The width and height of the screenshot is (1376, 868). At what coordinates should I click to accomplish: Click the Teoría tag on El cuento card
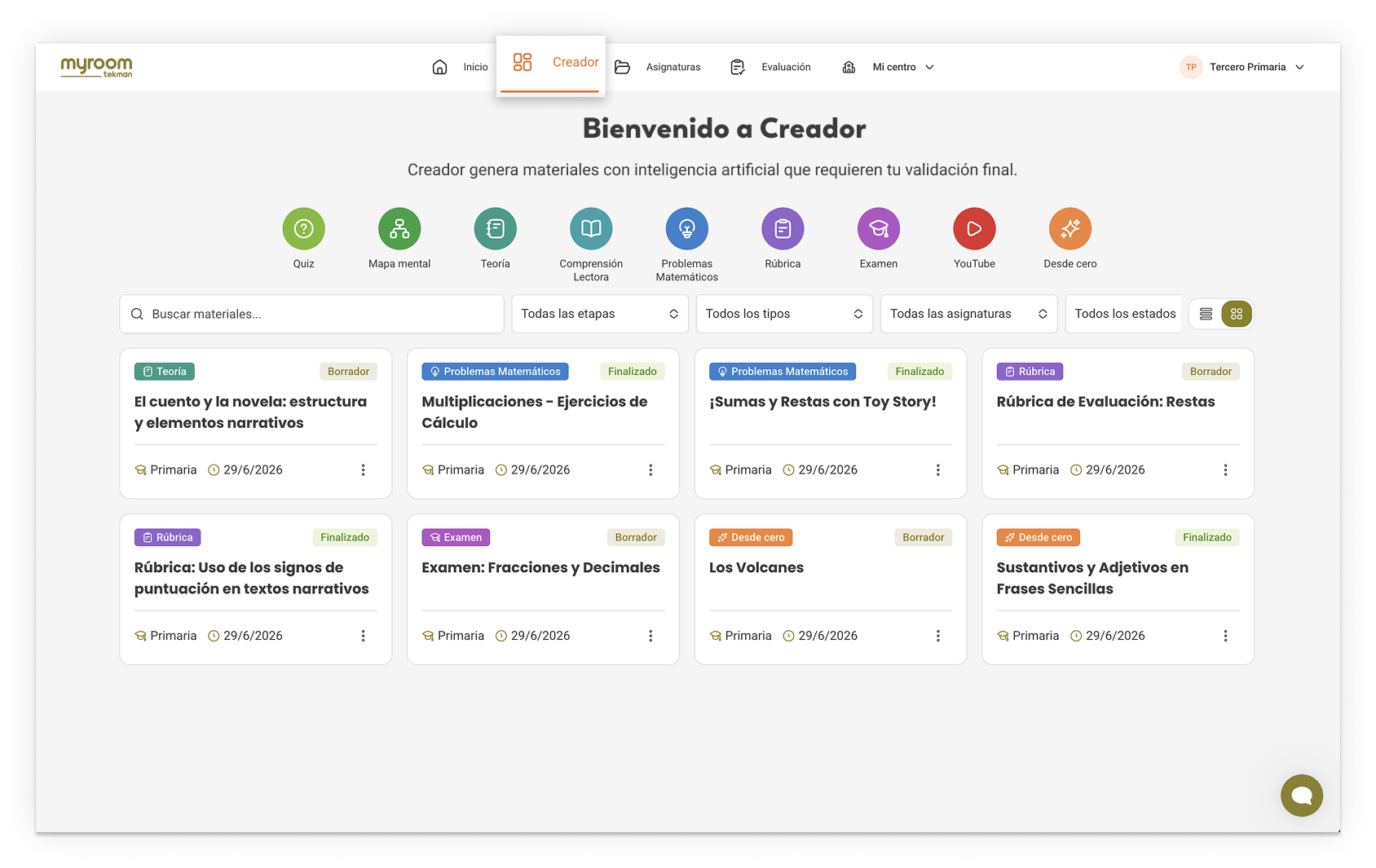coord(165,372)
